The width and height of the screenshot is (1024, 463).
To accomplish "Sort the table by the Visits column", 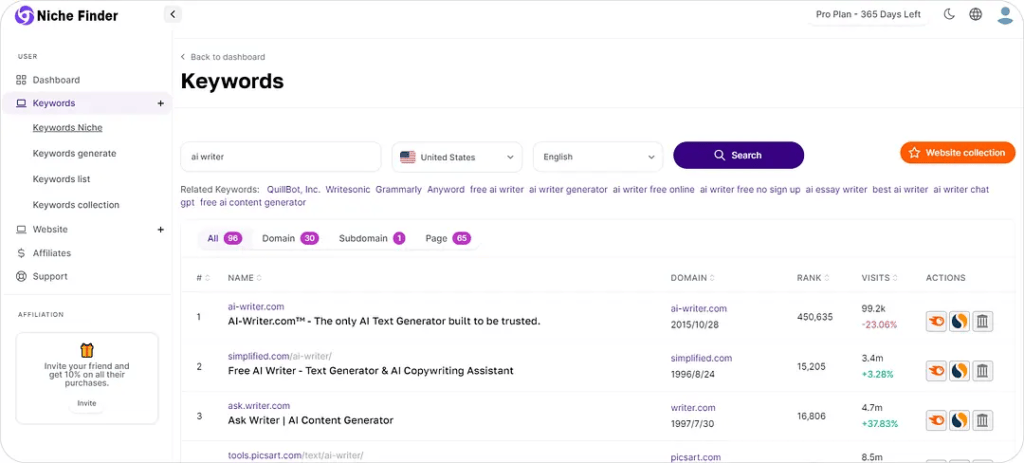I will (x=878, y=278).
